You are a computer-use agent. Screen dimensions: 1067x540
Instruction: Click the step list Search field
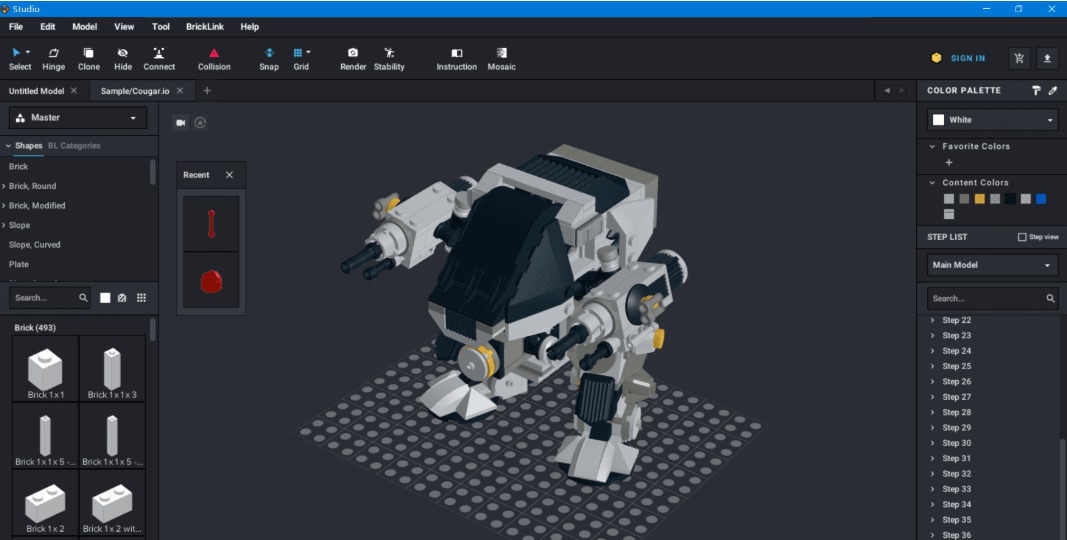993,298
